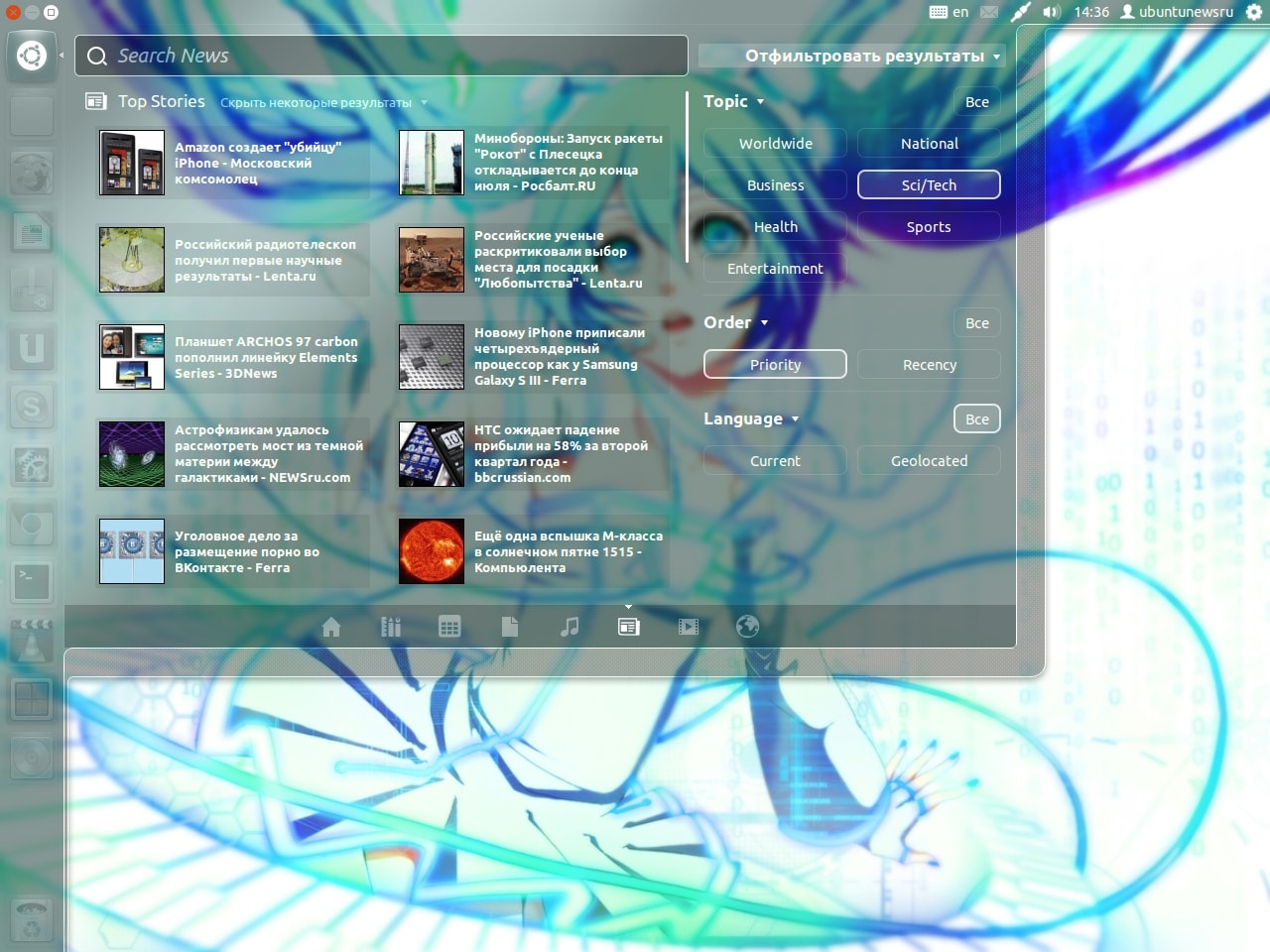Open Минобороны Запуск ракеты Рокот story
This screenshot has height=952, width=1270.
pyautogui.click(x=534, y=163)
